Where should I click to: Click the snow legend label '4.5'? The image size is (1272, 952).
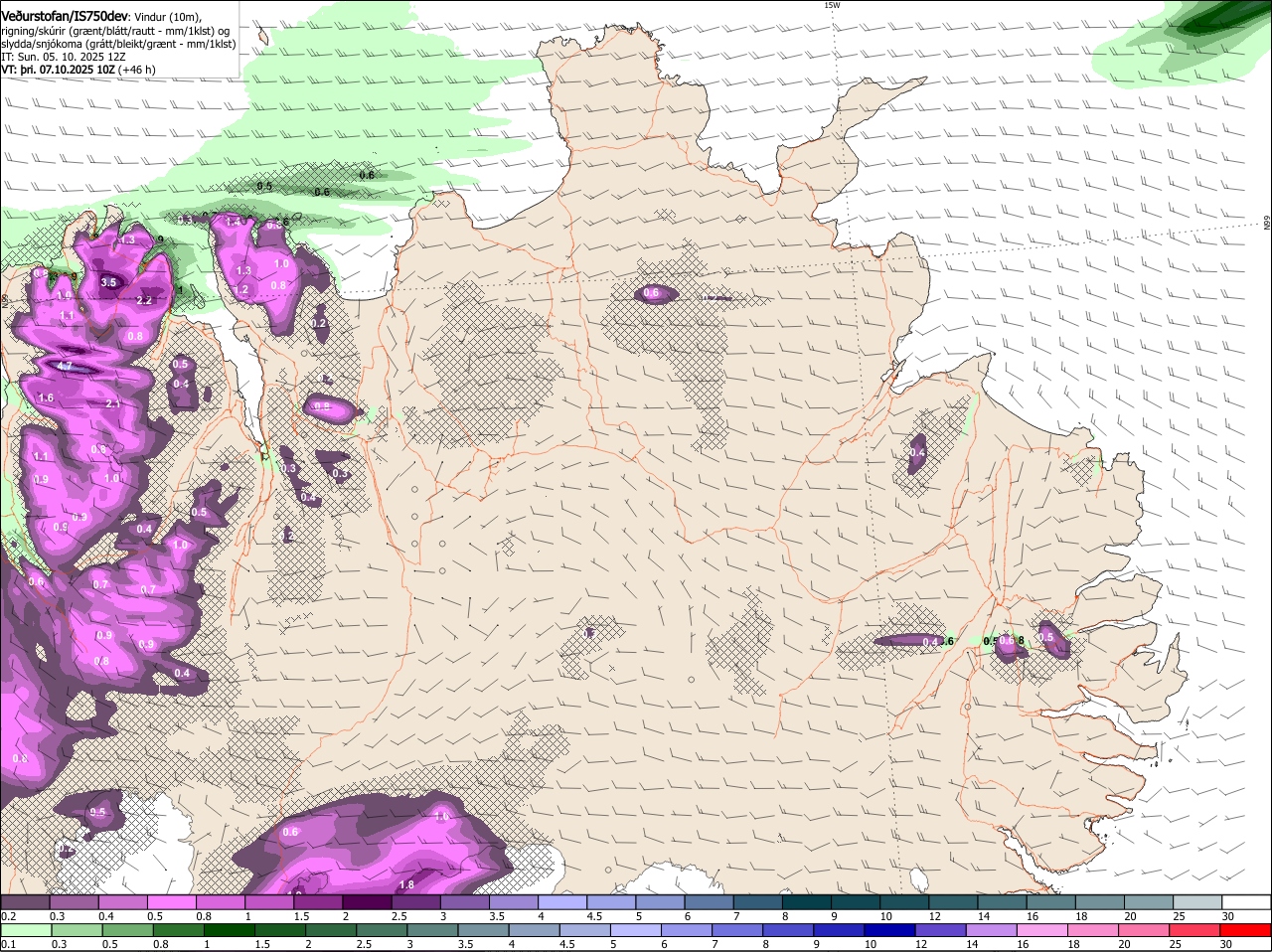(x=596, y=916)
